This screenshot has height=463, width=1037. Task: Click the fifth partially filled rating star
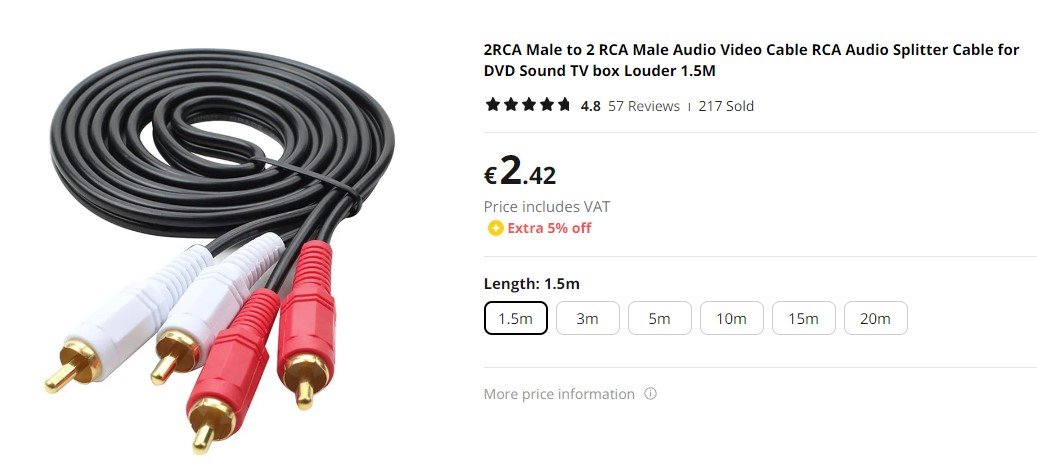[563, 105]
